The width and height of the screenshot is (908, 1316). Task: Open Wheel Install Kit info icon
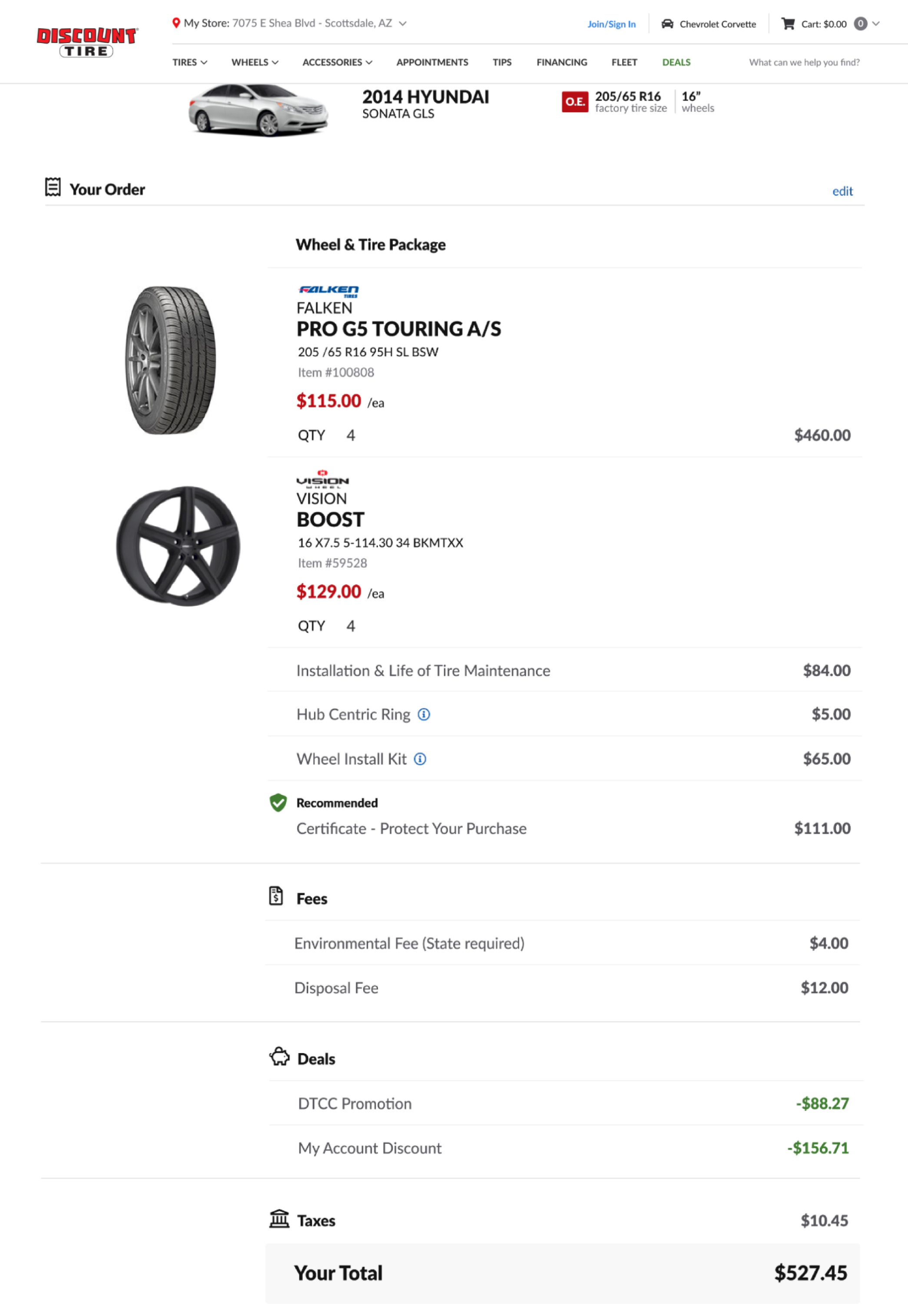point(420,759)
